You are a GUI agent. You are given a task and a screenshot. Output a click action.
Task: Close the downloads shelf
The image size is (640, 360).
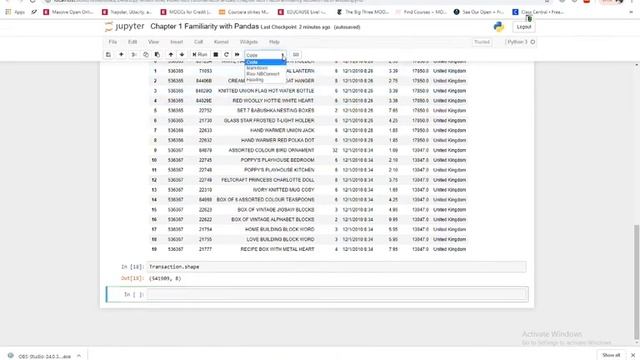pos(633,355)
